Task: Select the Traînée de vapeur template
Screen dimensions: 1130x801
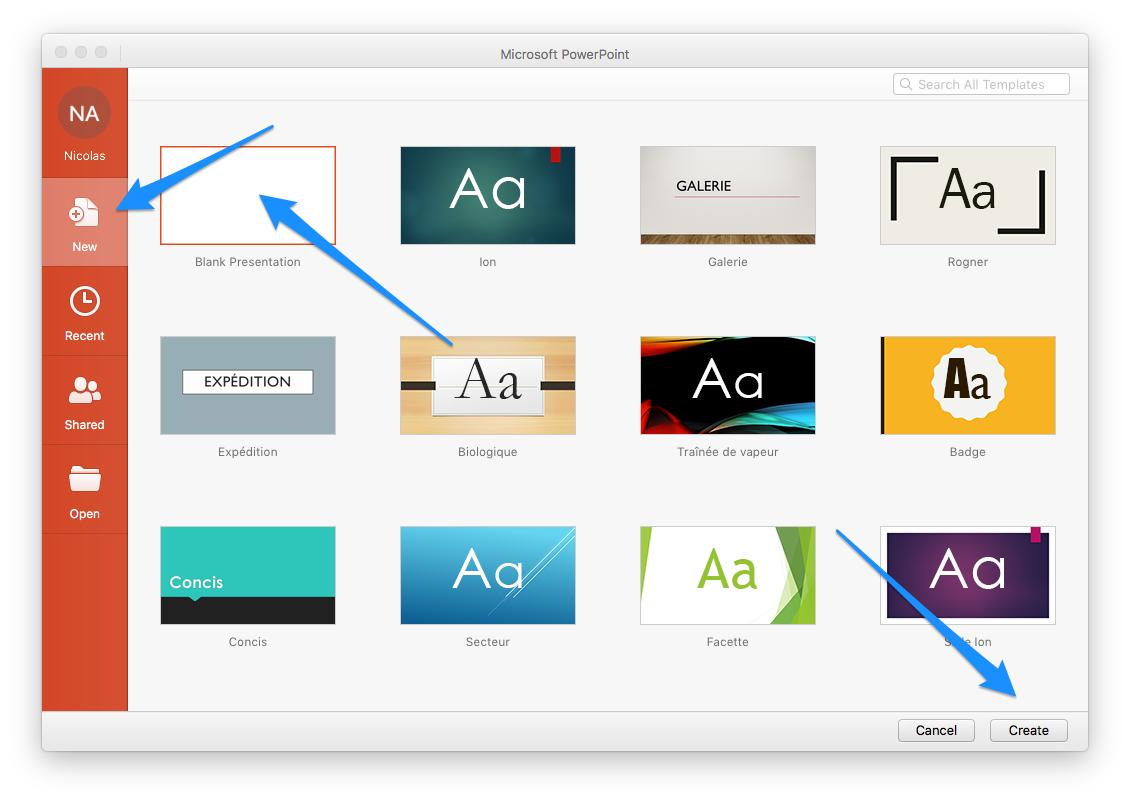Action: (x=727, y=385)
